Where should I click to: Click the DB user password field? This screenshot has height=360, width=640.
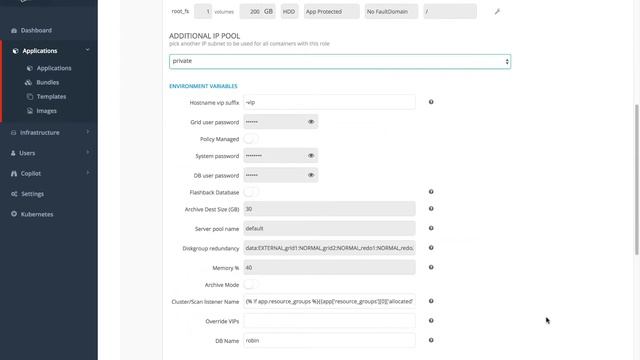(281, 176)
